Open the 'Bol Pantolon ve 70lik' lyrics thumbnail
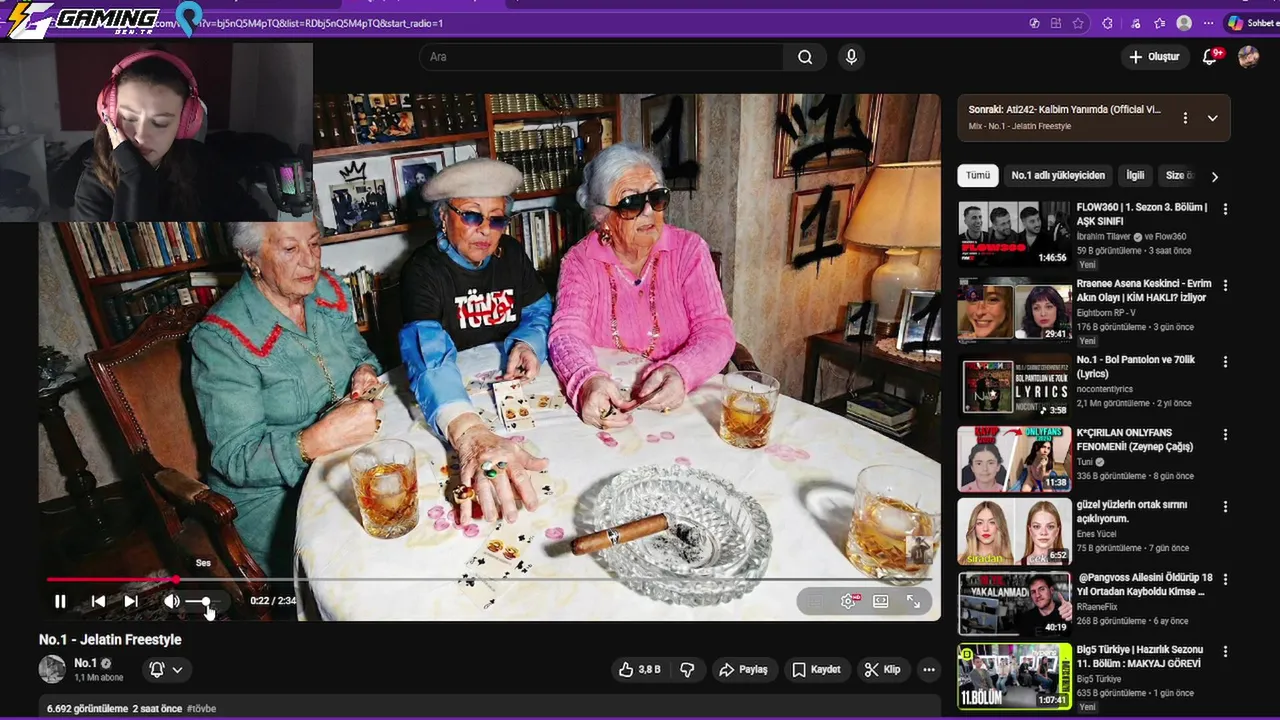This screenshot has width=1280, height=720. pyautogui.click(x=1014, y=385)
